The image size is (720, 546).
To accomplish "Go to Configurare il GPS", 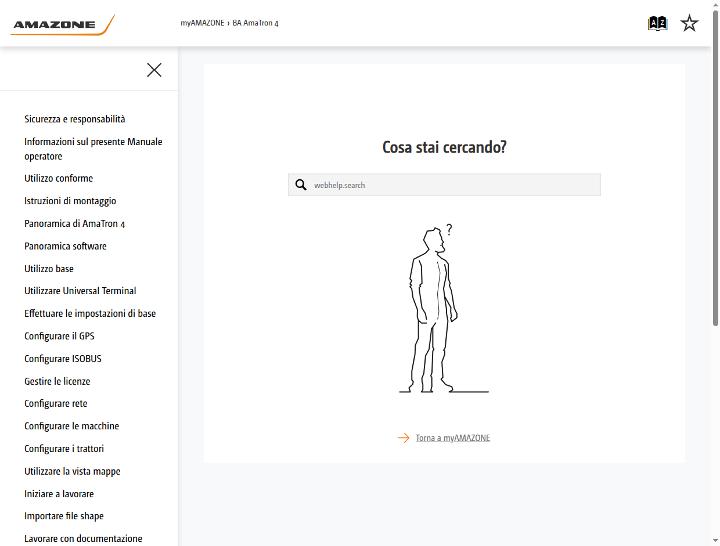I will [59, 336].
